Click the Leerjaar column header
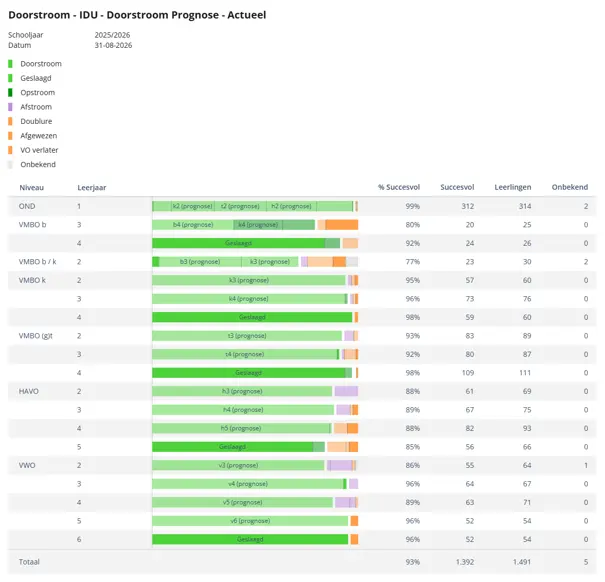 coord(92,188)
